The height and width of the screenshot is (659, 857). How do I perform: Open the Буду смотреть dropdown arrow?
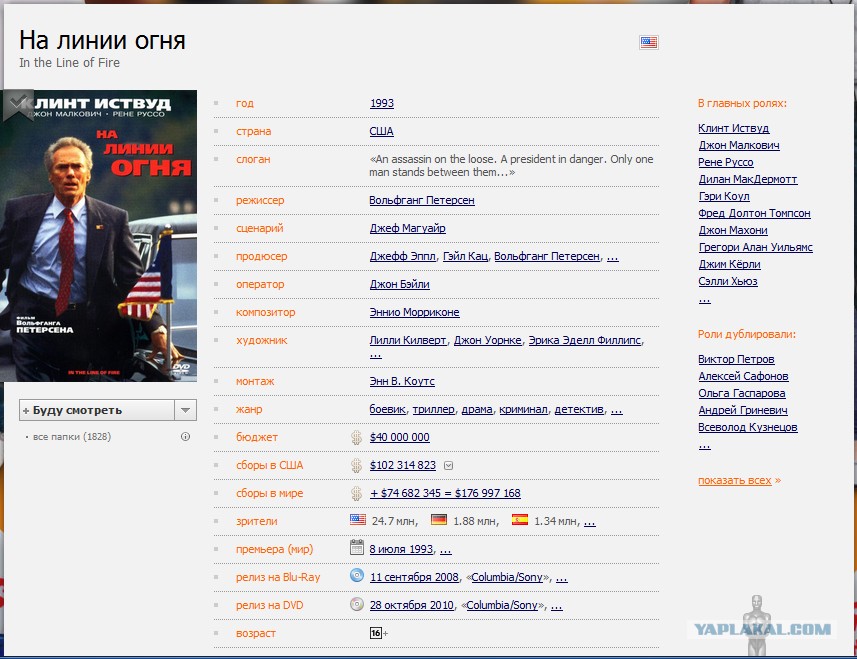tap(185, 410)
